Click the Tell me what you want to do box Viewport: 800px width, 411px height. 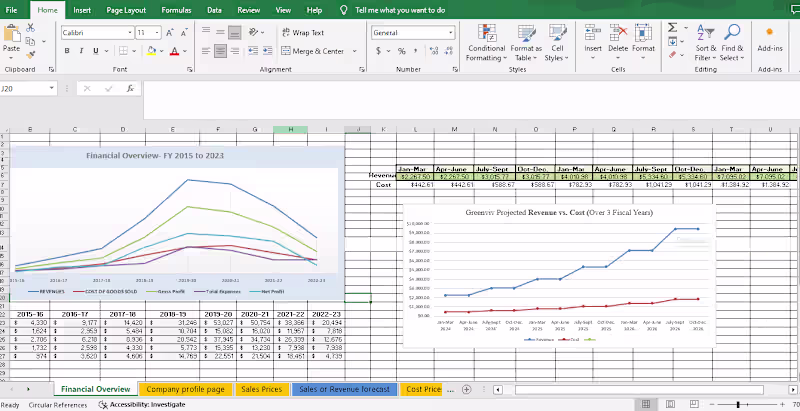point(398,8)
